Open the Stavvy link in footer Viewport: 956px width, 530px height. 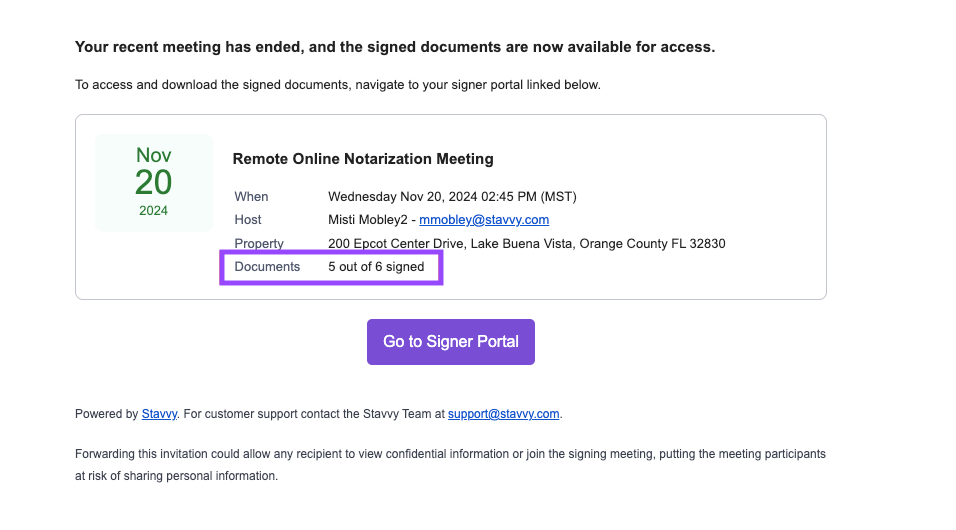pyautogui.click(x=159, y=414)
